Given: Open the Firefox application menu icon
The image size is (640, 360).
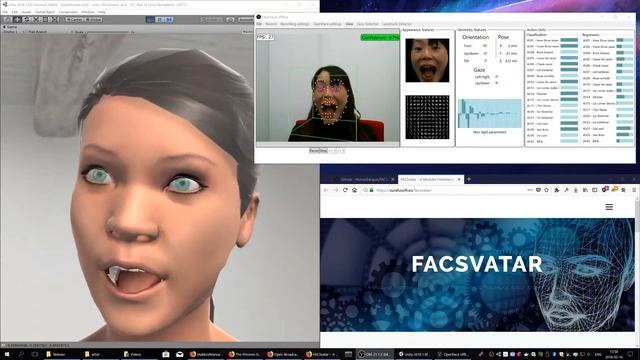Looking at the screenshot, I should point(634,190).
